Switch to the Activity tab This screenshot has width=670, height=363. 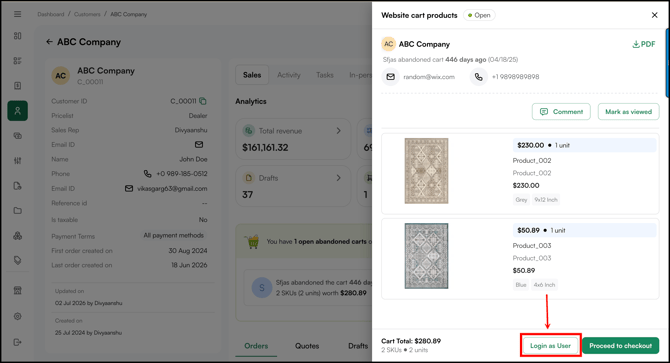289,75
